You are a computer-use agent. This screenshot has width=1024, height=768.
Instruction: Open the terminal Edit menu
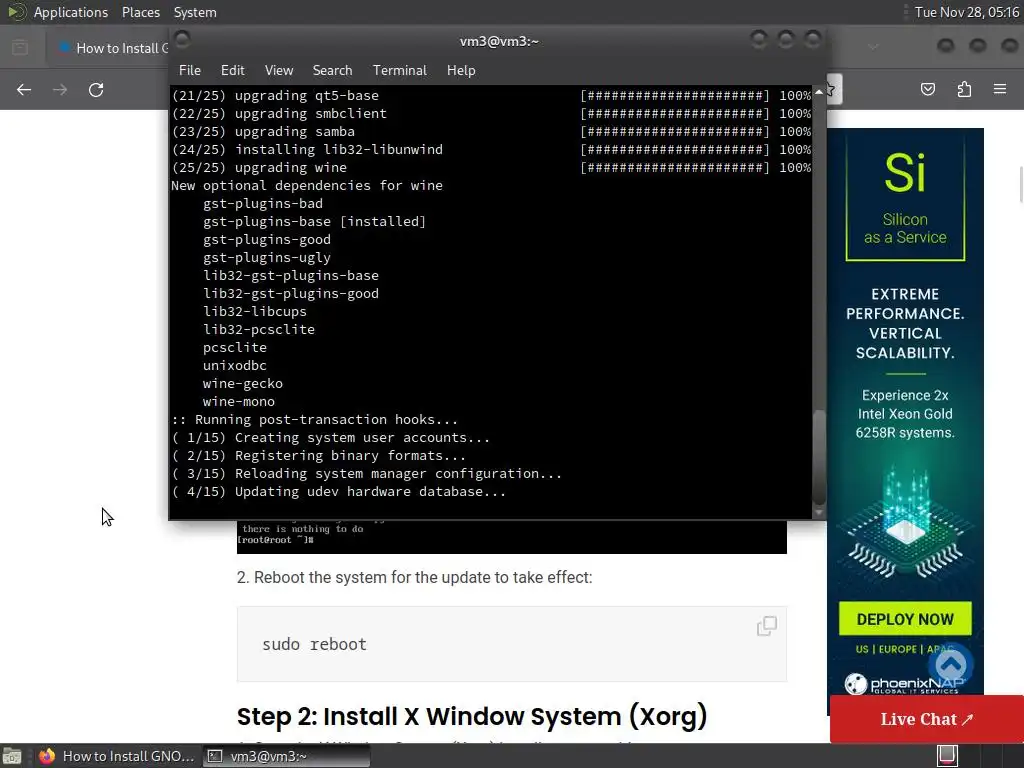click(x=232, y=70)
